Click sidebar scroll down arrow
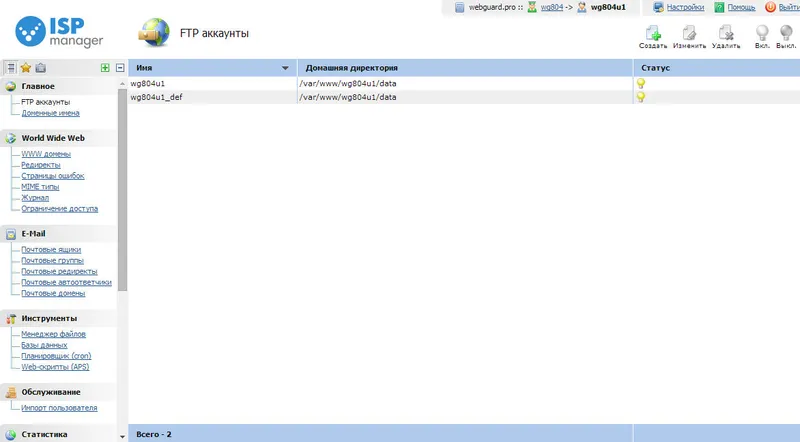 122,436
